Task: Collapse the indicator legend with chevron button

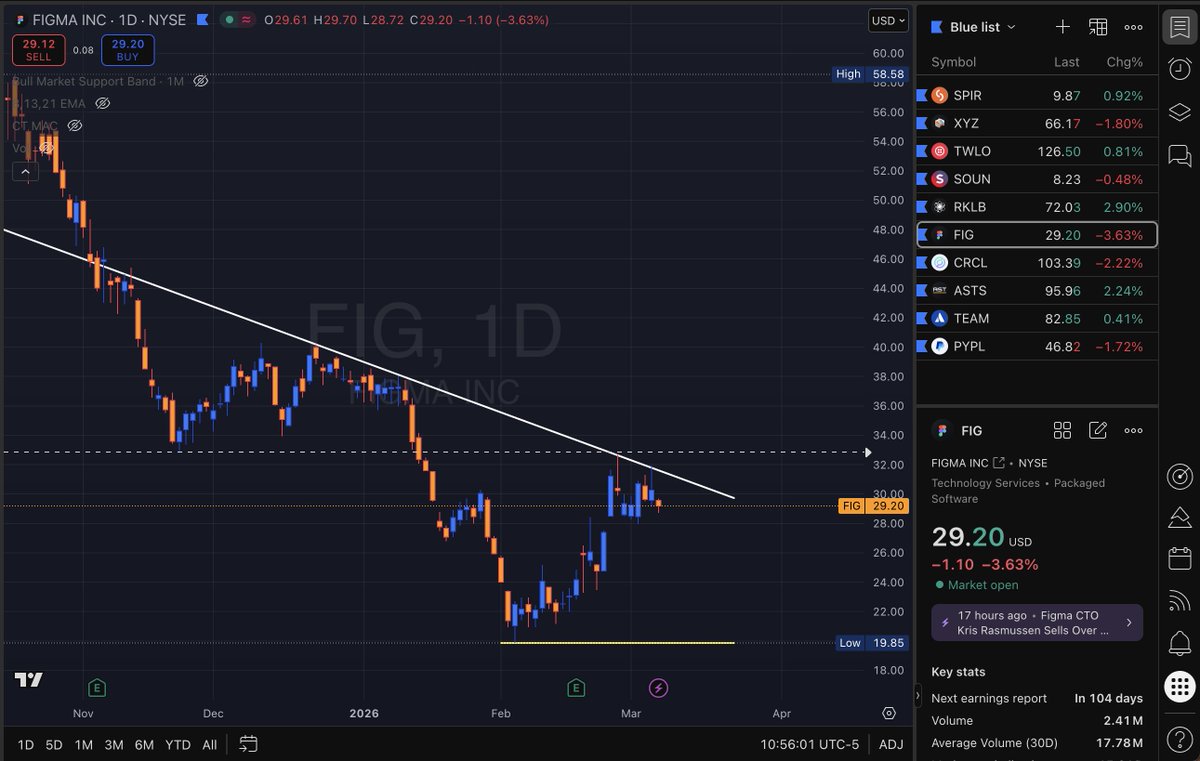Action: coord(26,172)
